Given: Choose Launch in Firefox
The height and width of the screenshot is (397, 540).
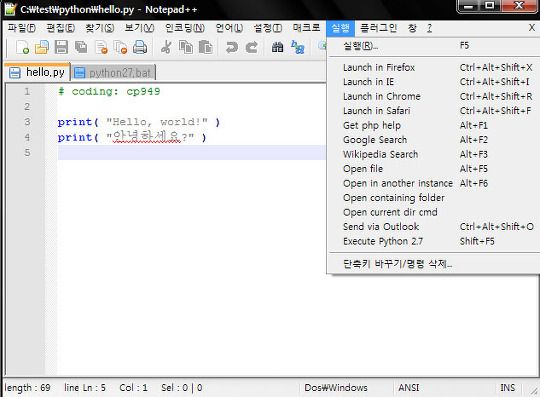Looking at the screenshot, I should [434, 67].
